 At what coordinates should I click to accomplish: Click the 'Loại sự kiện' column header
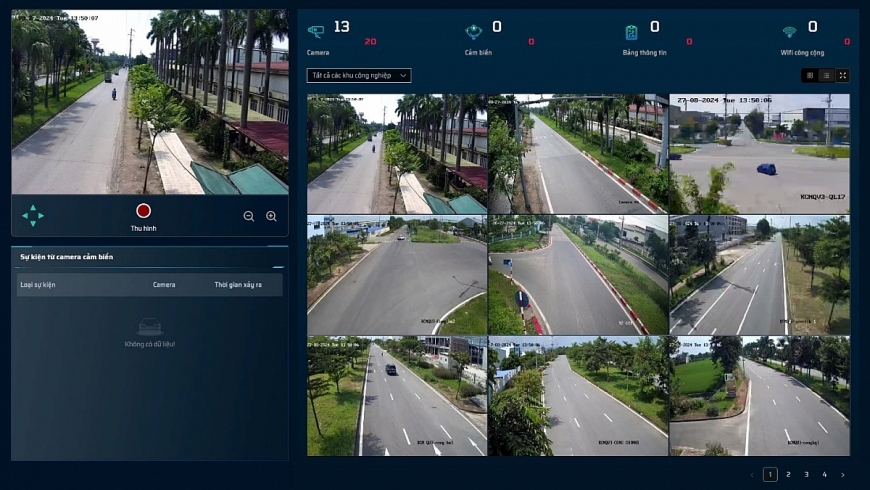[x=38, y=285]
